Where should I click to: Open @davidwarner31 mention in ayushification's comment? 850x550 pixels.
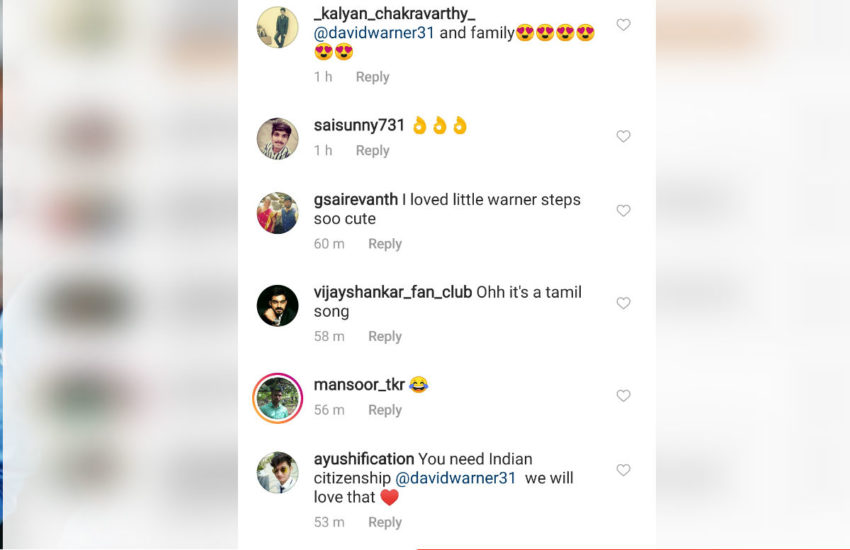tap(455, 478)
